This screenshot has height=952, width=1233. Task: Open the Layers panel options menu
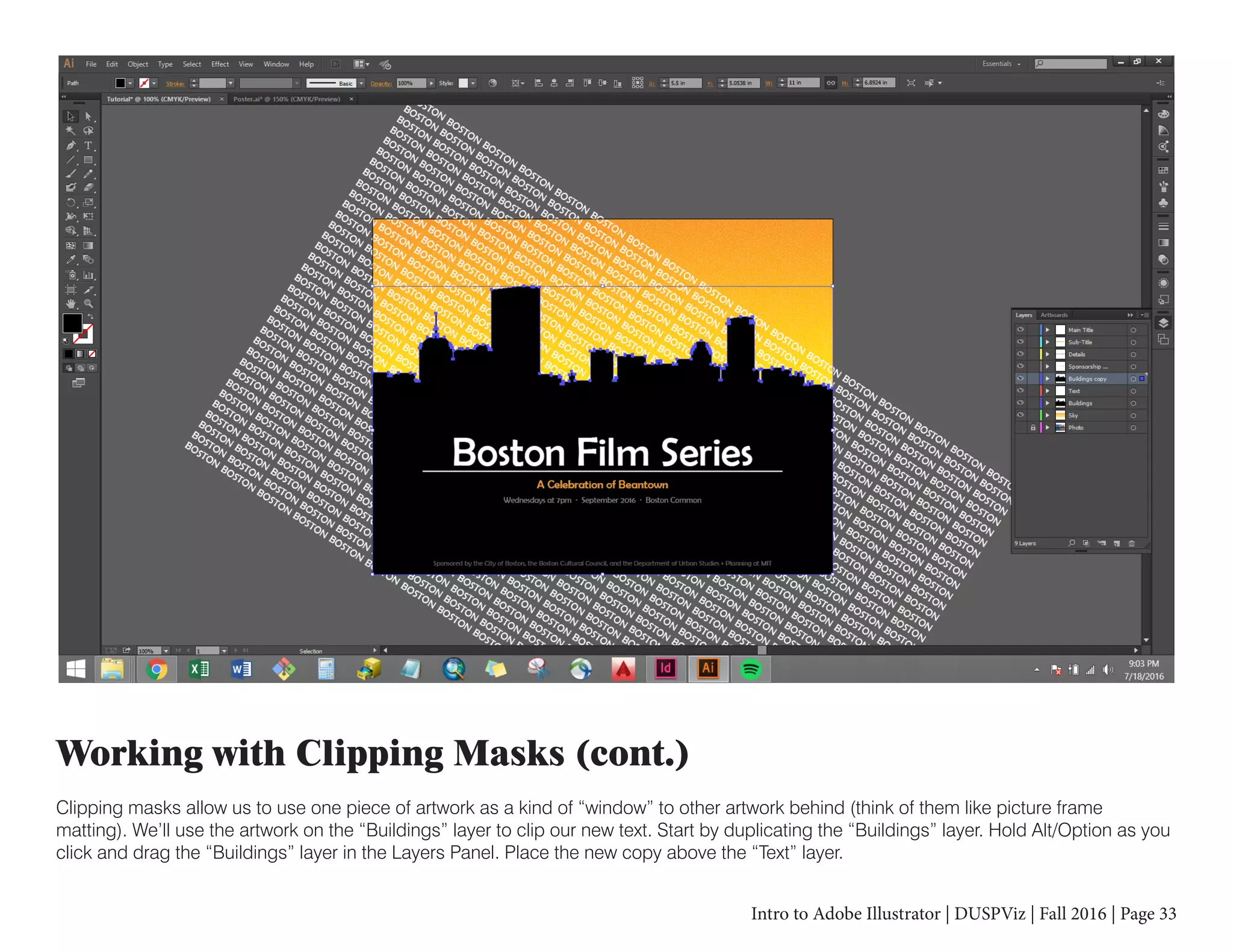1144,315
